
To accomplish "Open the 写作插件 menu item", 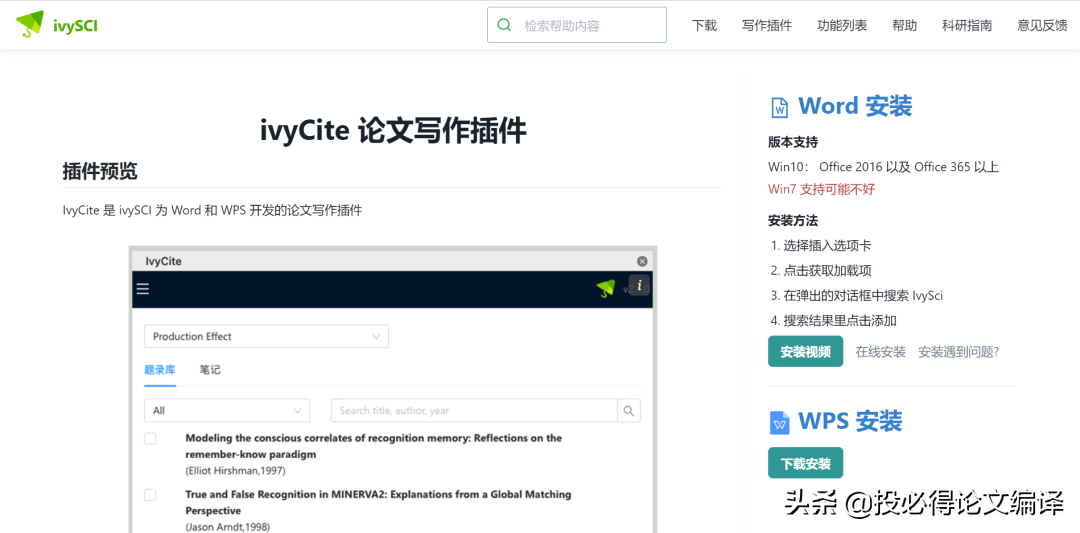I will pos(767,25).
